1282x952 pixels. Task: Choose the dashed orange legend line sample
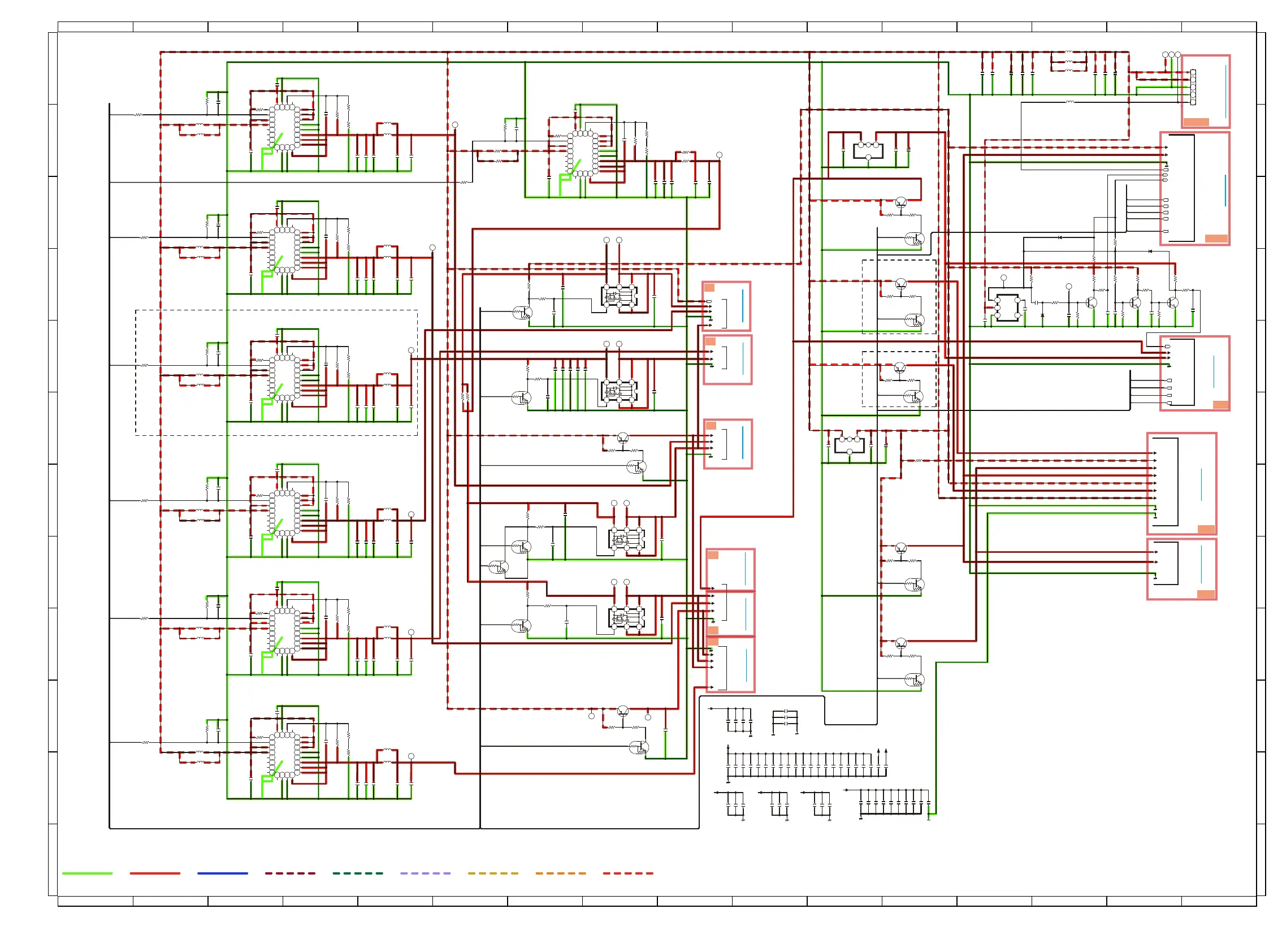point(560,873)
